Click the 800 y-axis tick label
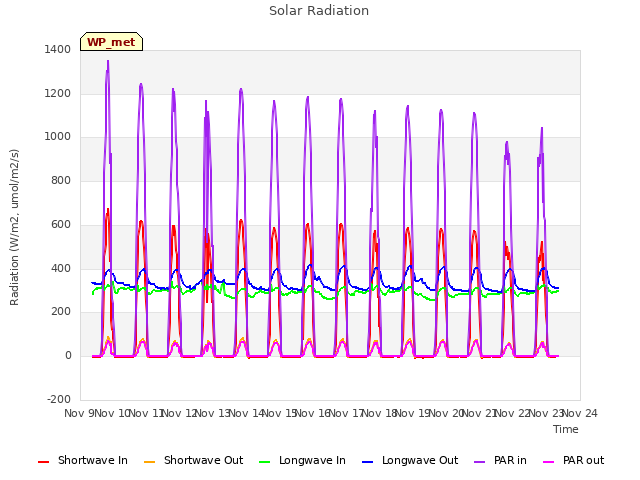640x480 pixels. point(61,180)
